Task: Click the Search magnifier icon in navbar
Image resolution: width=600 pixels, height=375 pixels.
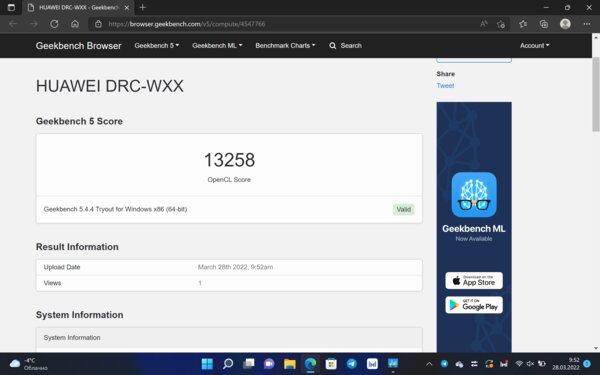Action: click(x=333, y=46)
